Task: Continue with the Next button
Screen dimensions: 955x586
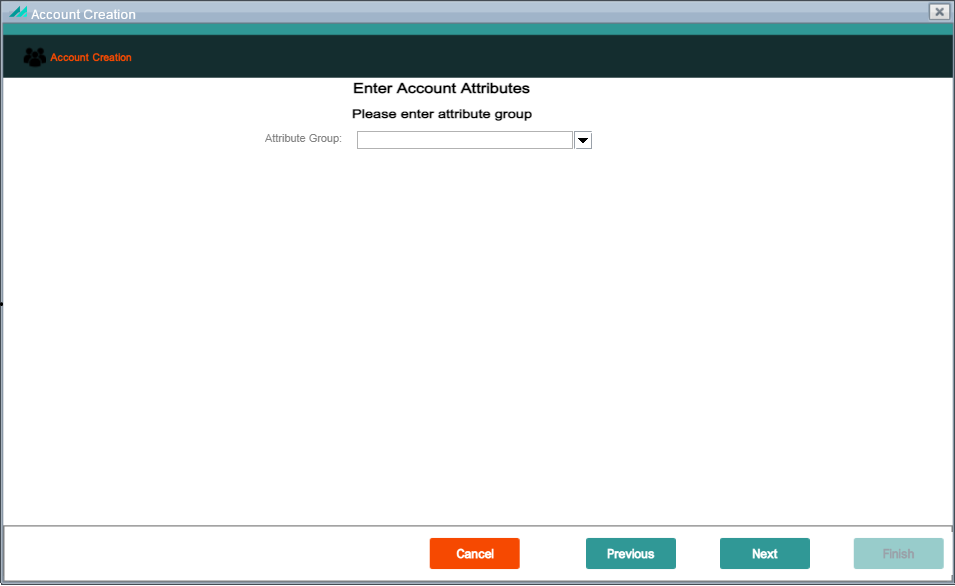Action: pyautogui.click(x=764, y=554)
